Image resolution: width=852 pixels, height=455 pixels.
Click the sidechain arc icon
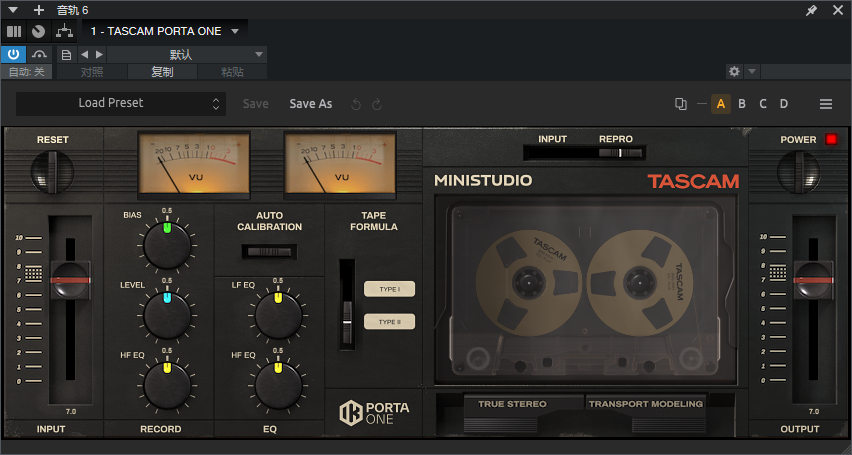tap(39, 54)
